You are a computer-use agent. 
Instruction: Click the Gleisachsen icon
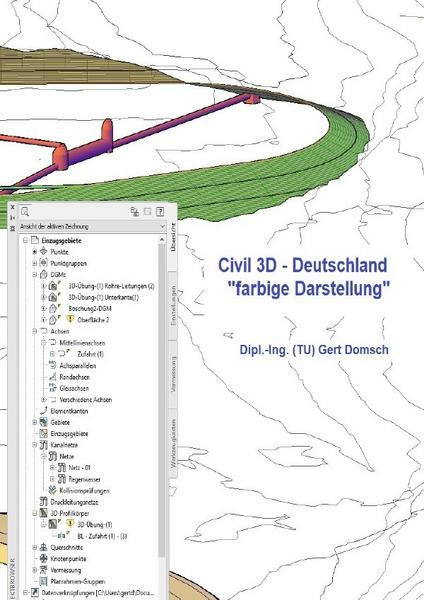52,388
